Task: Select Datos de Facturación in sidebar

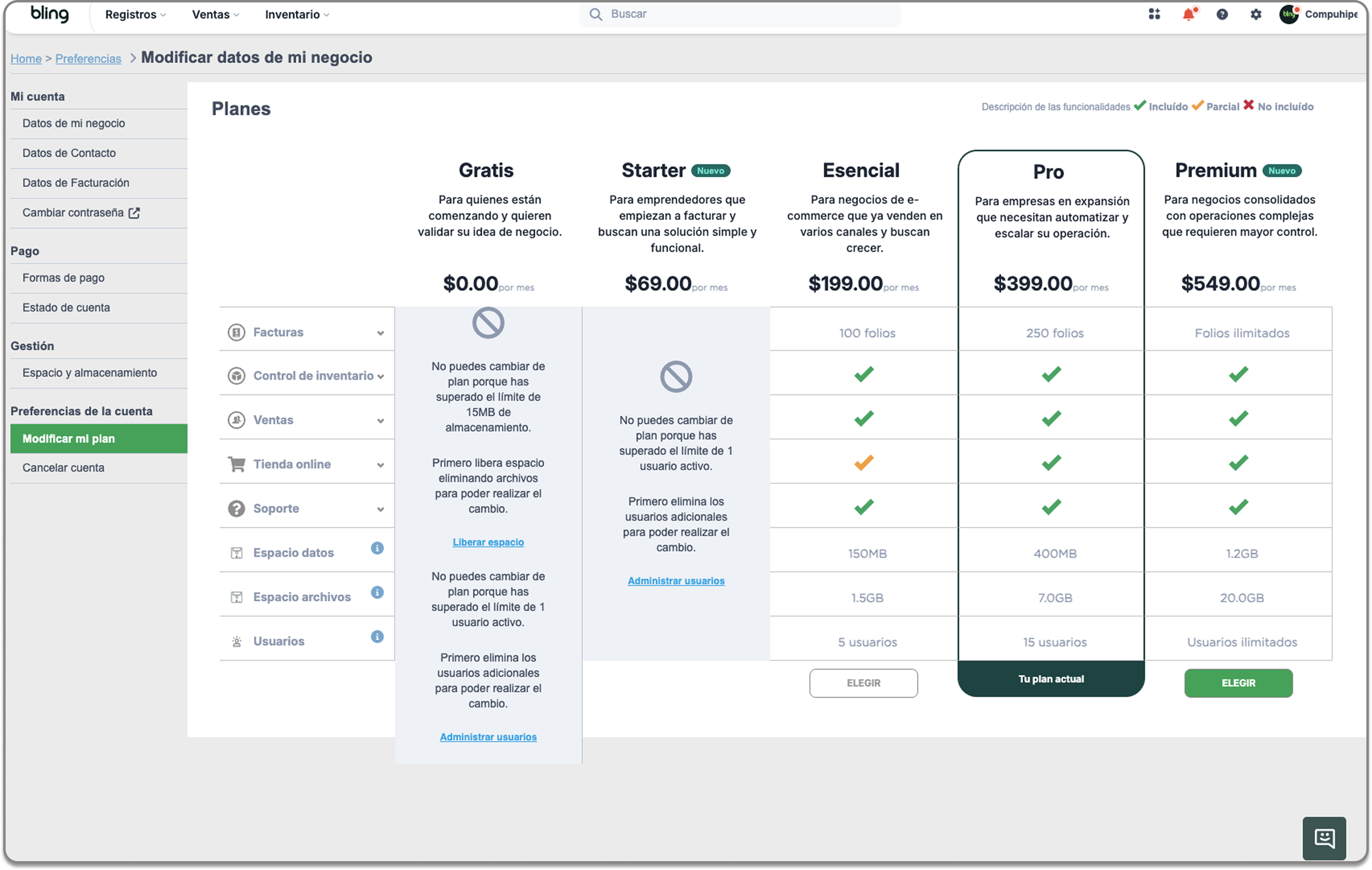Action: (x=99, y=183)
